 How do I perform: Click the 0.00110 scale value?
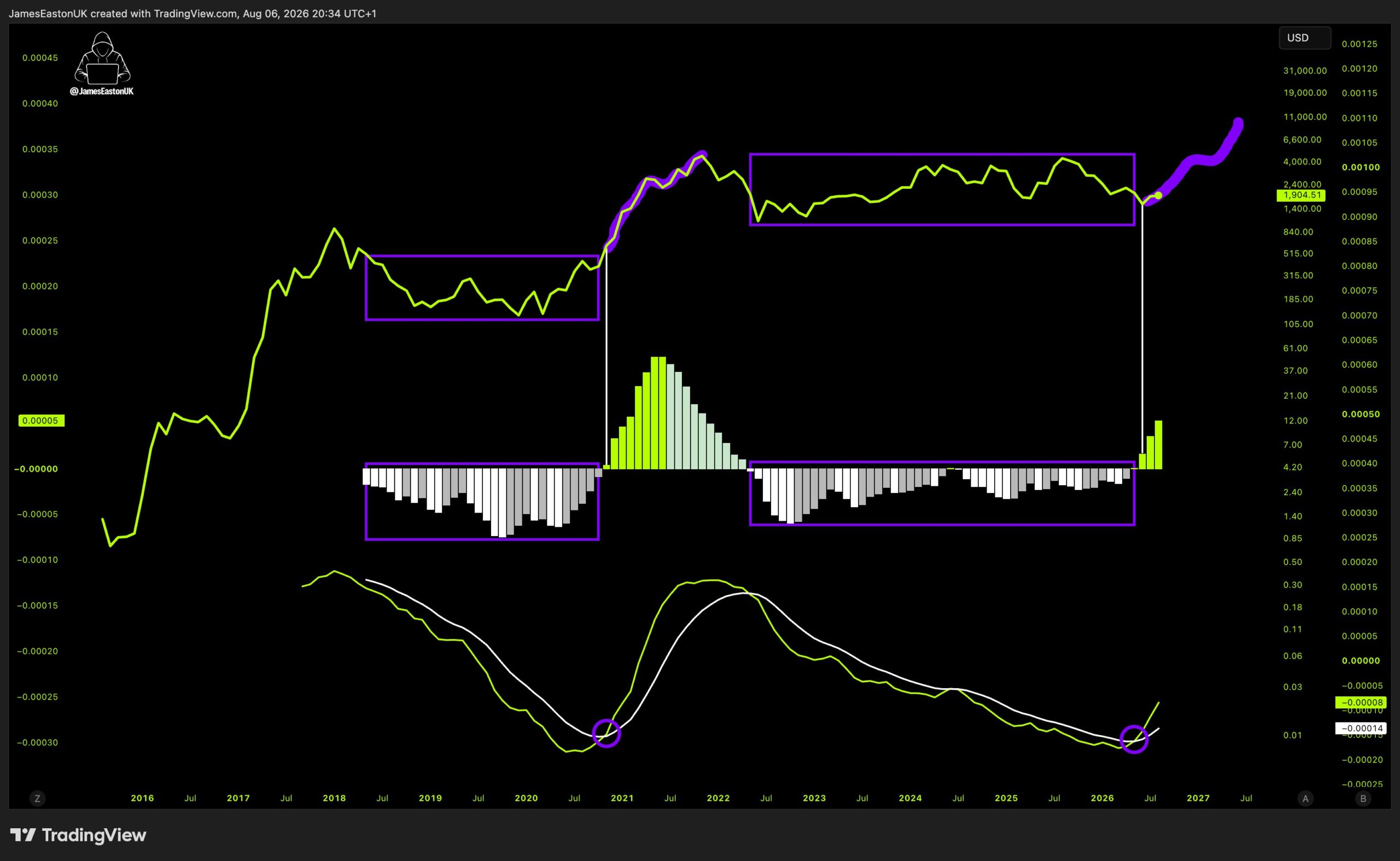[1360, 118]
